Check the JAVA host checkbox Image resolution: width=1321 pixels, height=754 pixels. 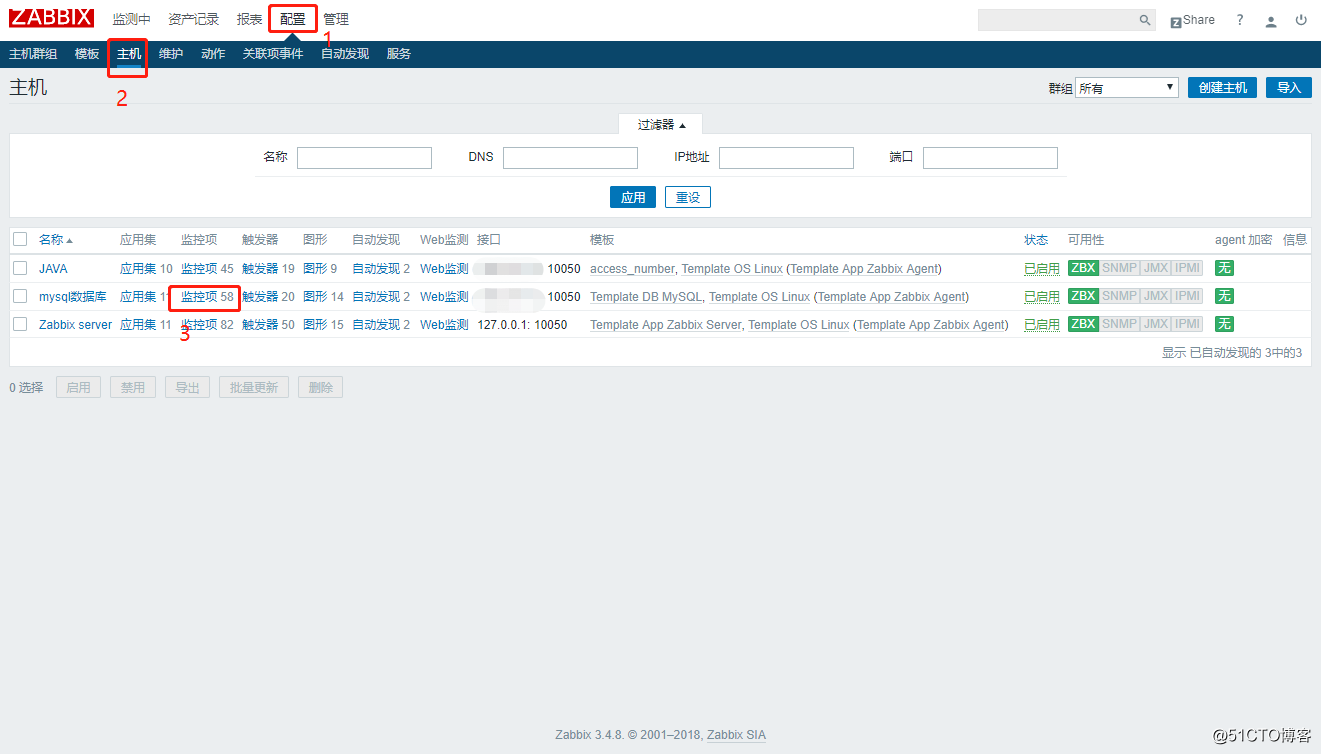point(20,268)
